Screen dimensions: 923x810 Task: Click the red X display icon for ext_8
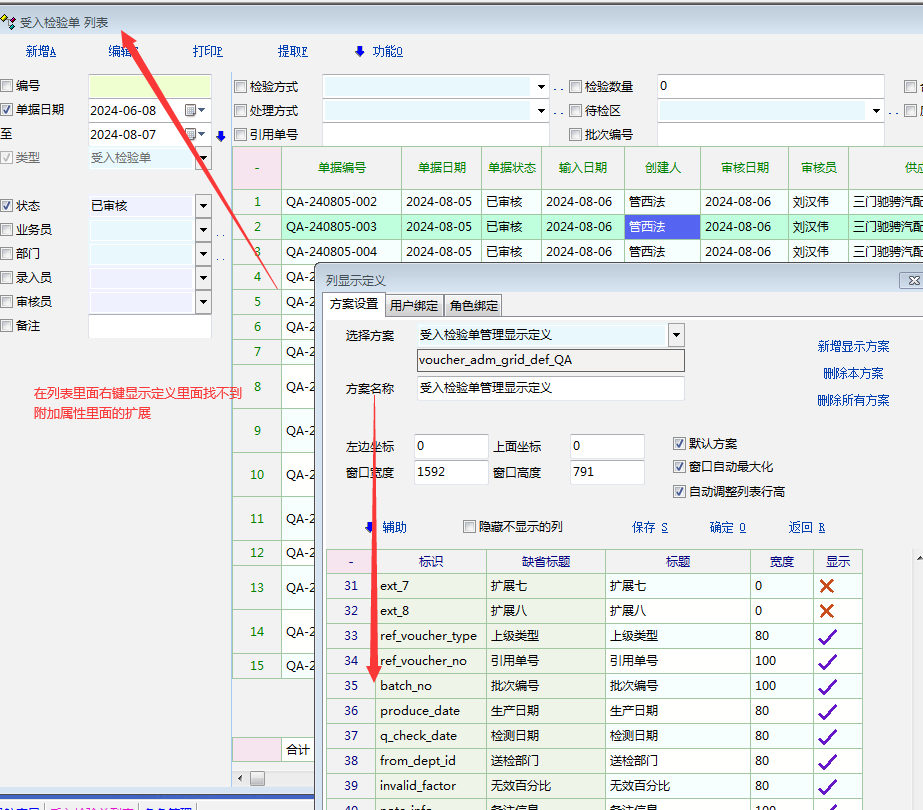[x=826, y=611]
